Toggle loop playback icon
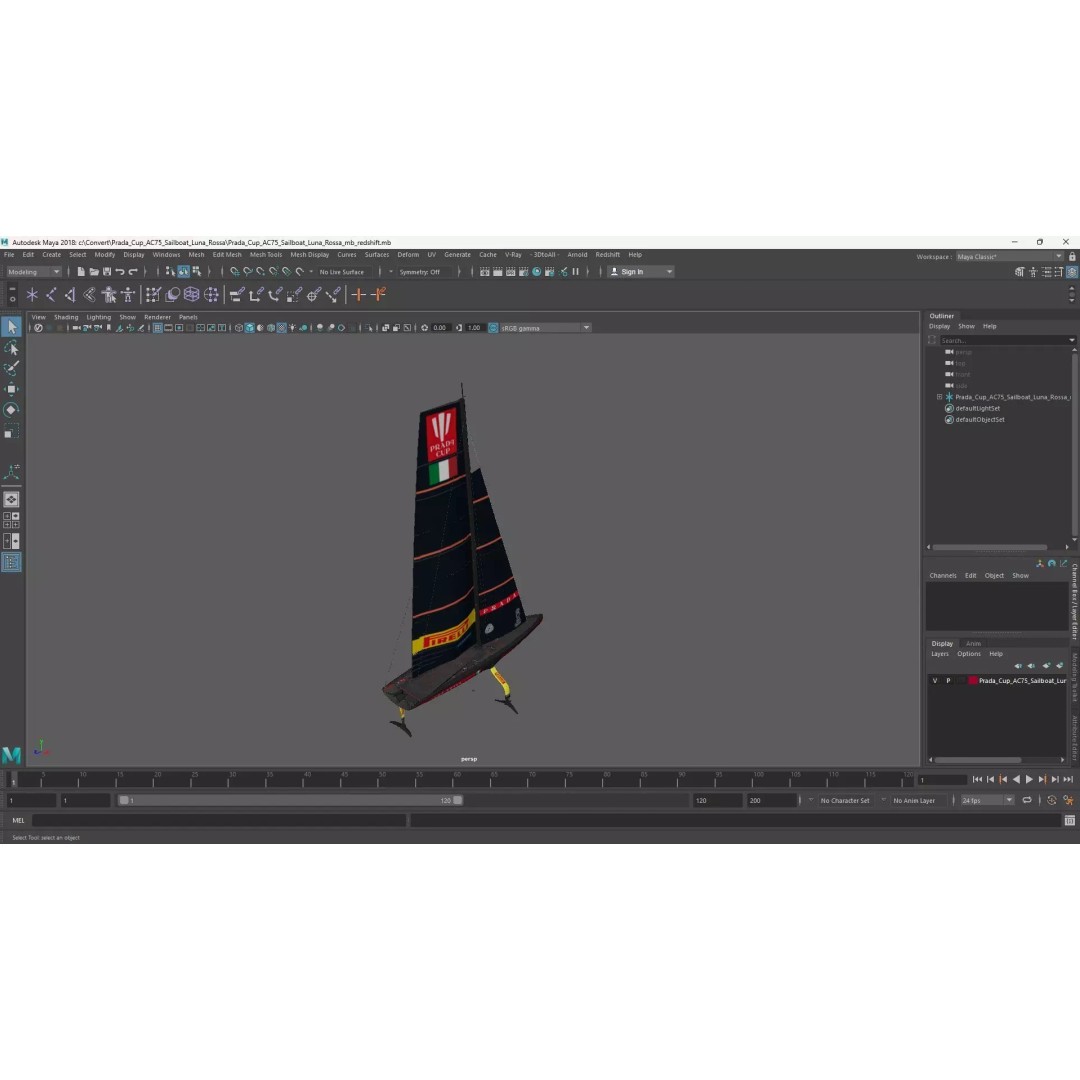The width and height of the screenshot is (1080, 1080). pos(1027,800)
